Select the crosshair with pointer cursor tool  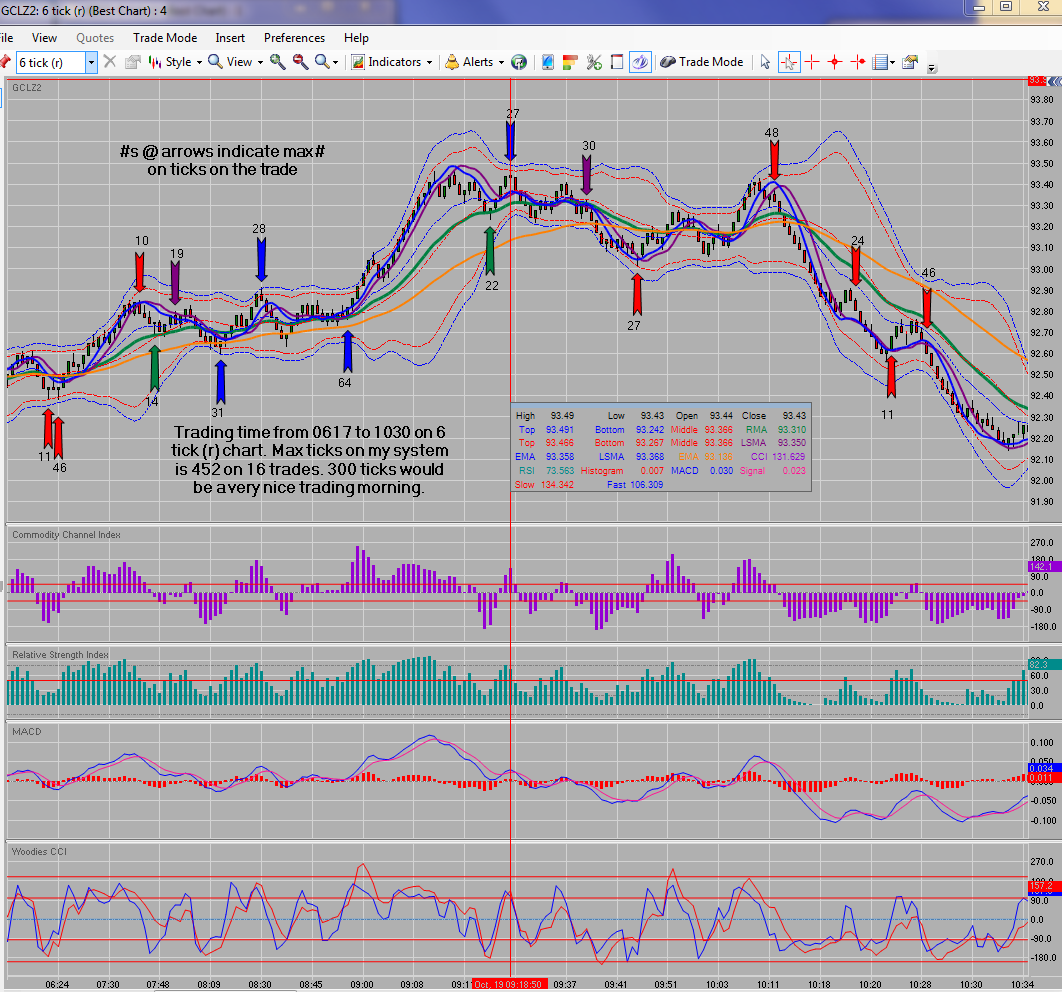tap(789, 62)
